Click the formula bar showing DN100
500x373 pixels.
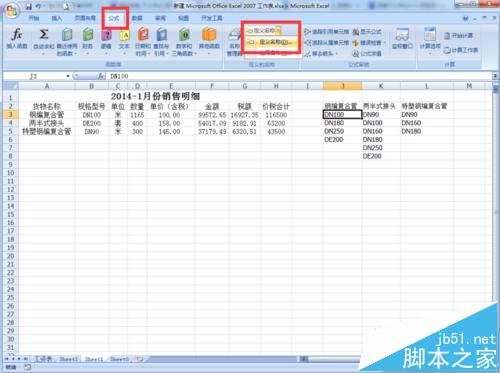[x=300, y=76]
